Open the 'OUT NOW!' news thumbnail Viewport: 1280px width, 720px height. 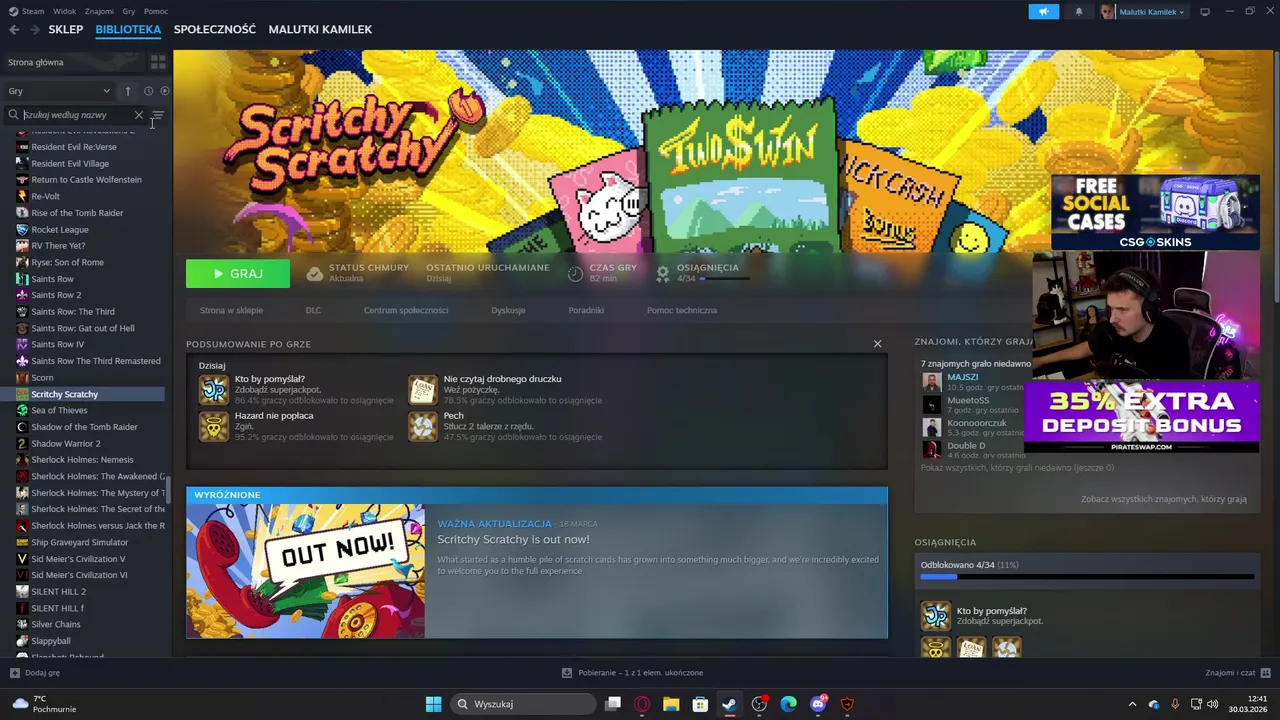[305, 571]
